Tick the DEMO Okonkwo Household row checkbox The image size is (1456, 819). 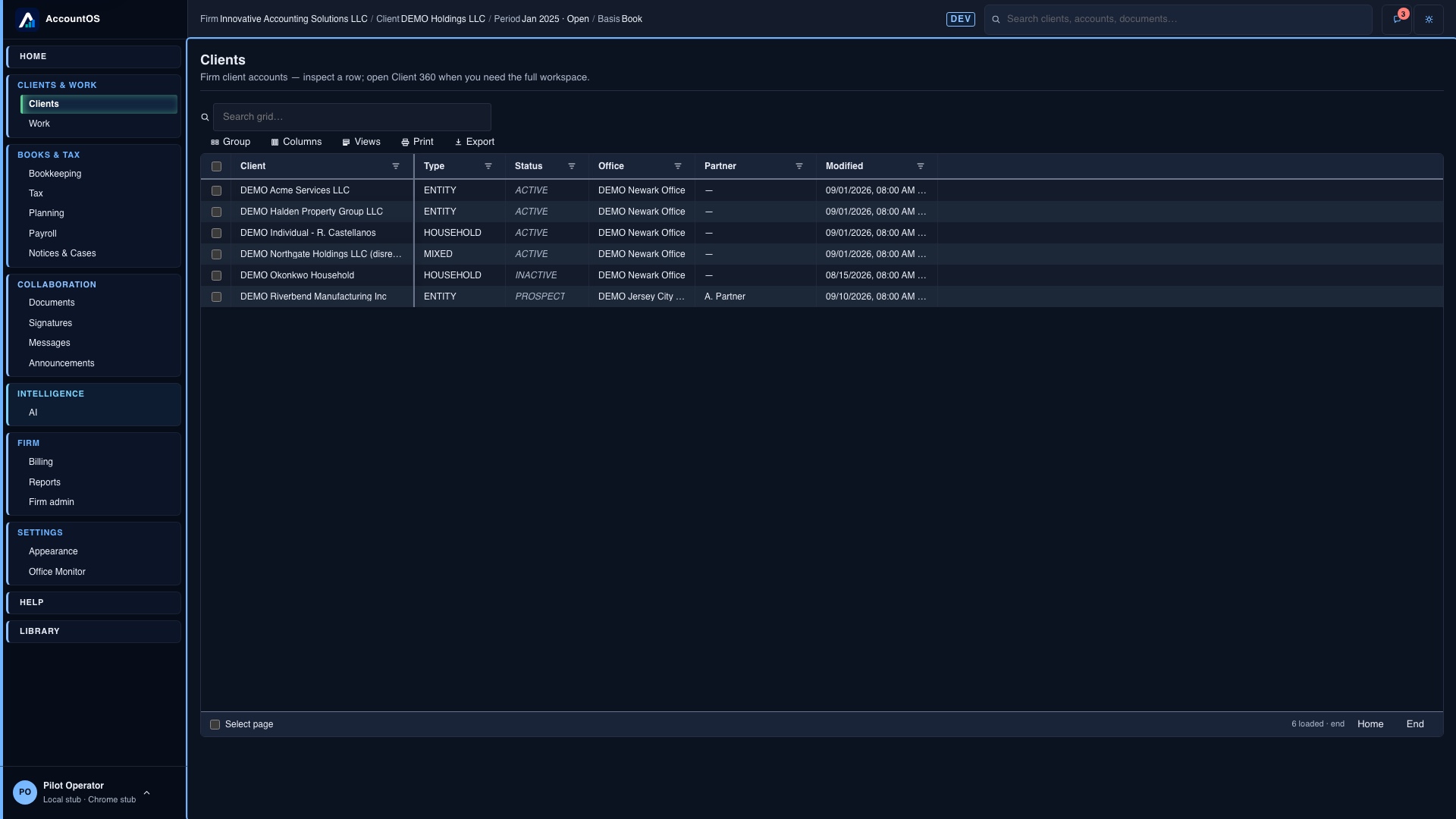pos(216,275)
